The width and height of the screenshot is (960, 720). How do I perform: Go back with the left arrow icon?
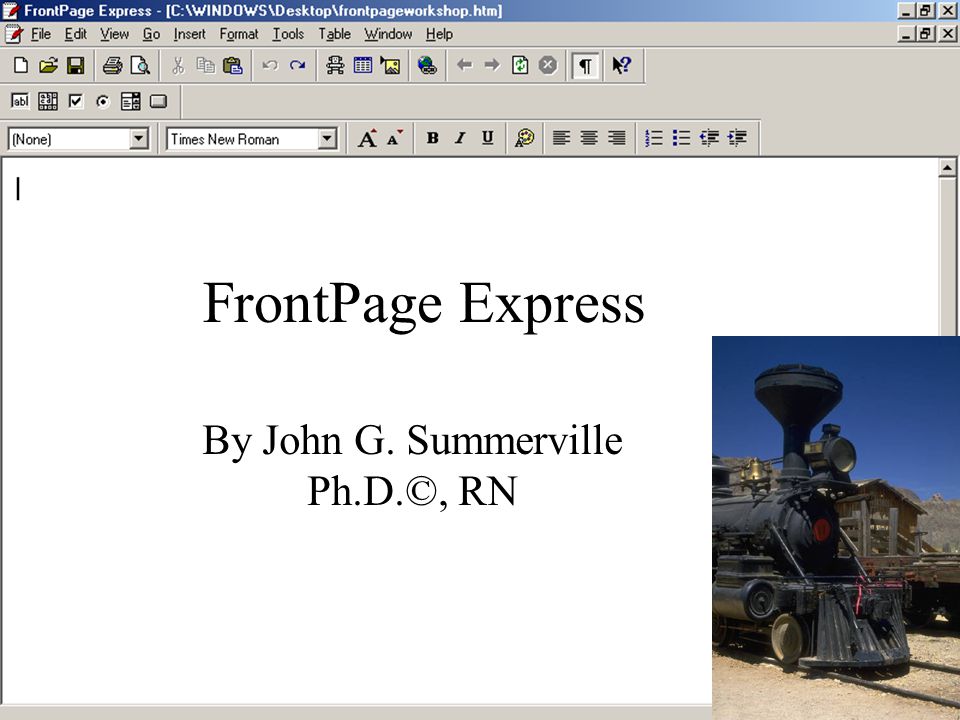[465, 65]
